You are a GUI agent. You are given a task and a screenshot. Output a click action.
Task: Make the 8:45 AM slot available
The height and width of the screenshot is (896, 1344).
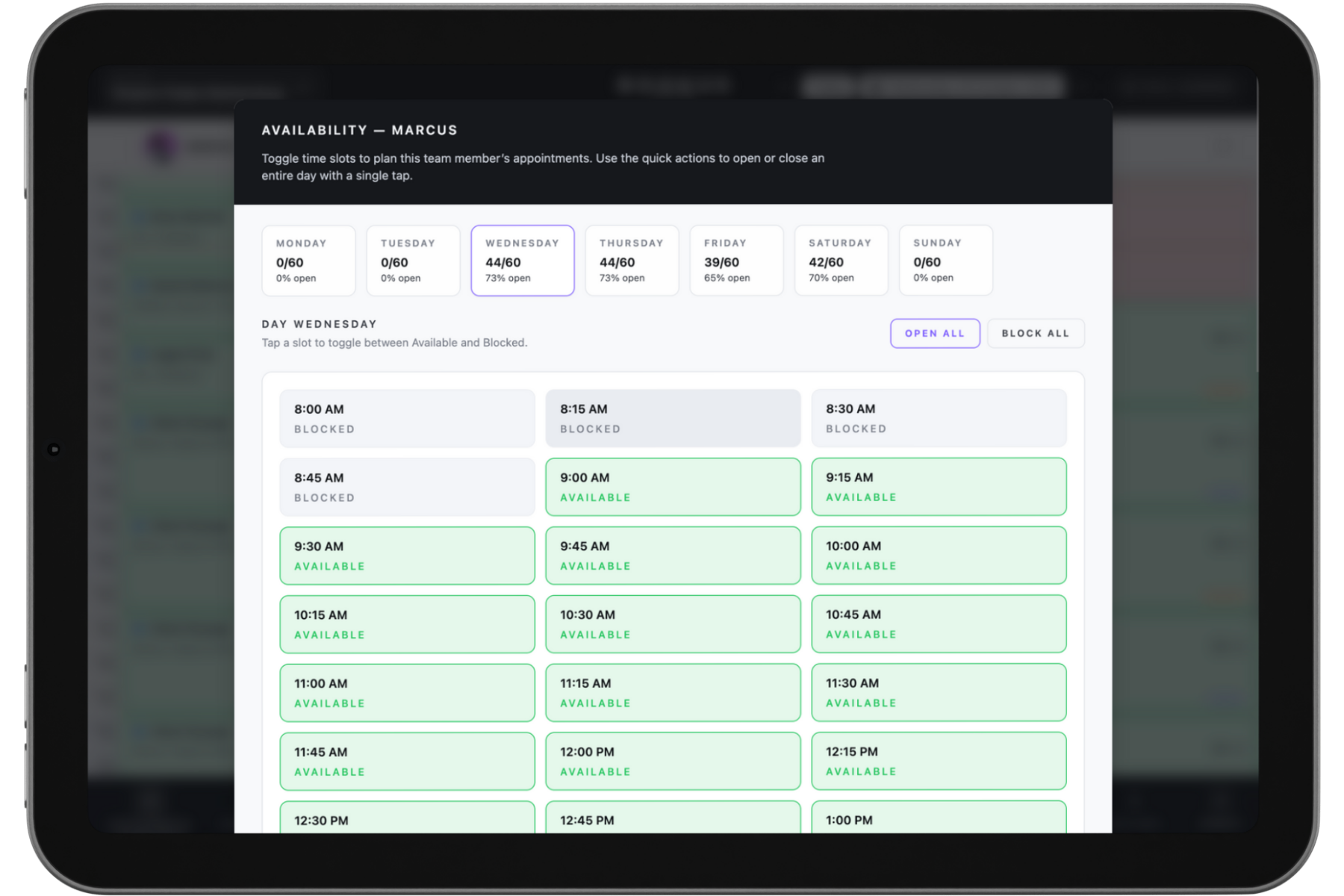[x=407, y=487]
